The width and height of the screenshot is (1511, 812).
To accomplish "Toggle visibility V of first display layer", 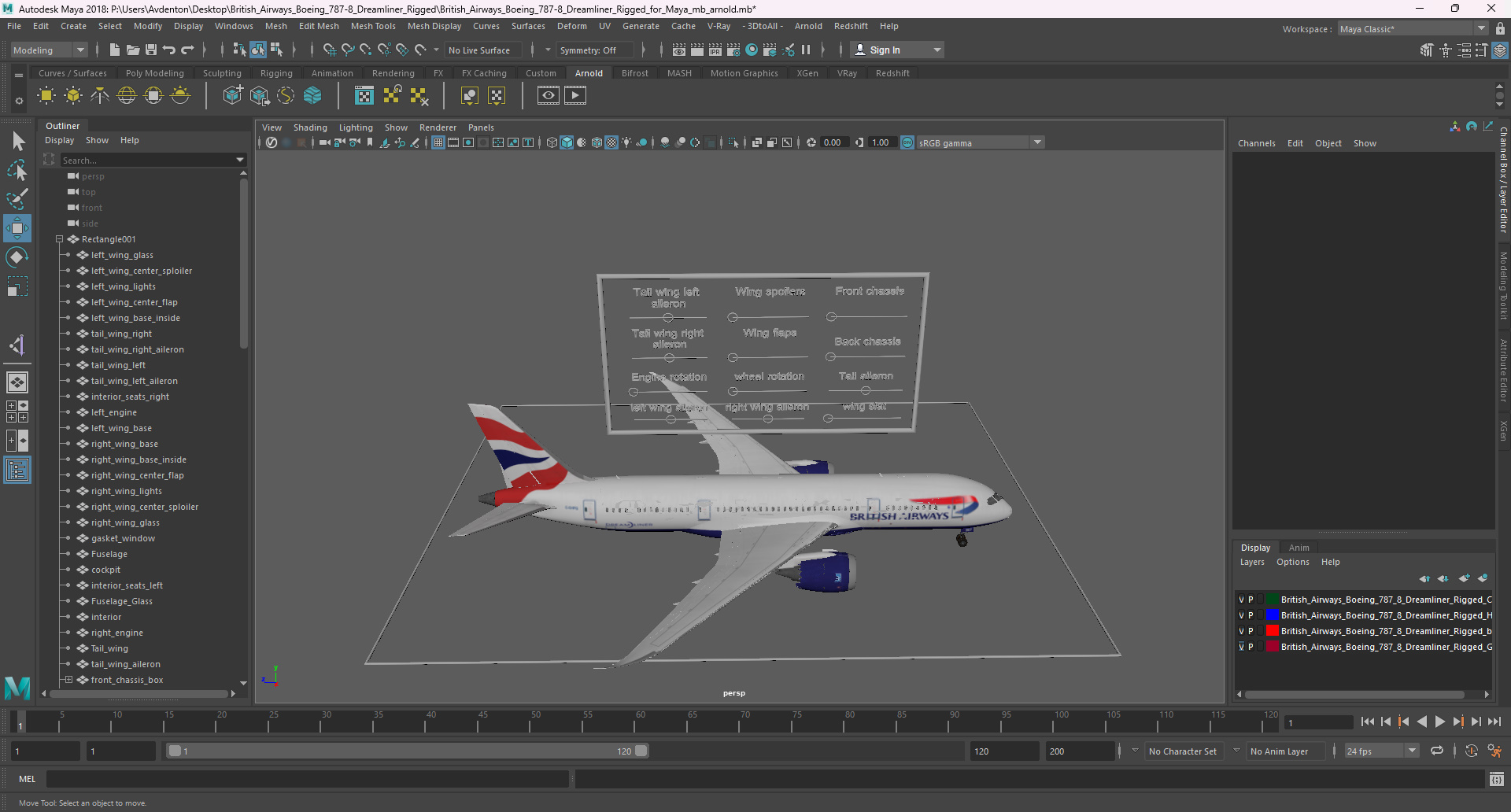I will (x=1241, y=600).
